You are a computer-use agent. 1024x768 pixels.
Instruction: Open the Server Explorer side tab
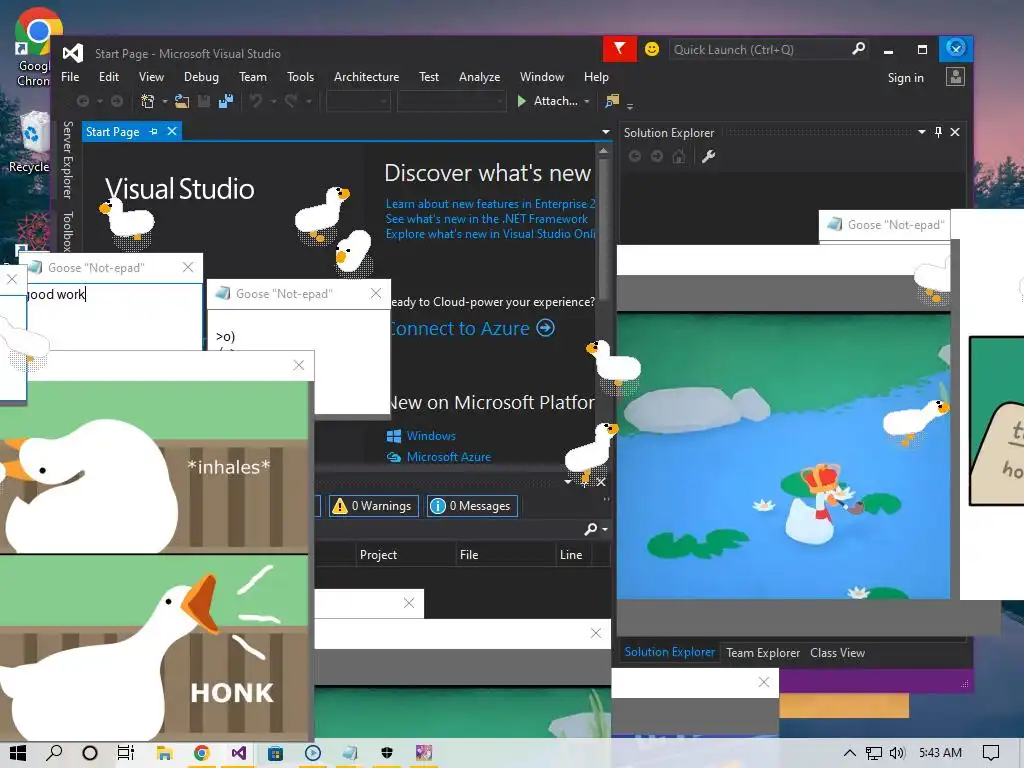pos(68,159)
